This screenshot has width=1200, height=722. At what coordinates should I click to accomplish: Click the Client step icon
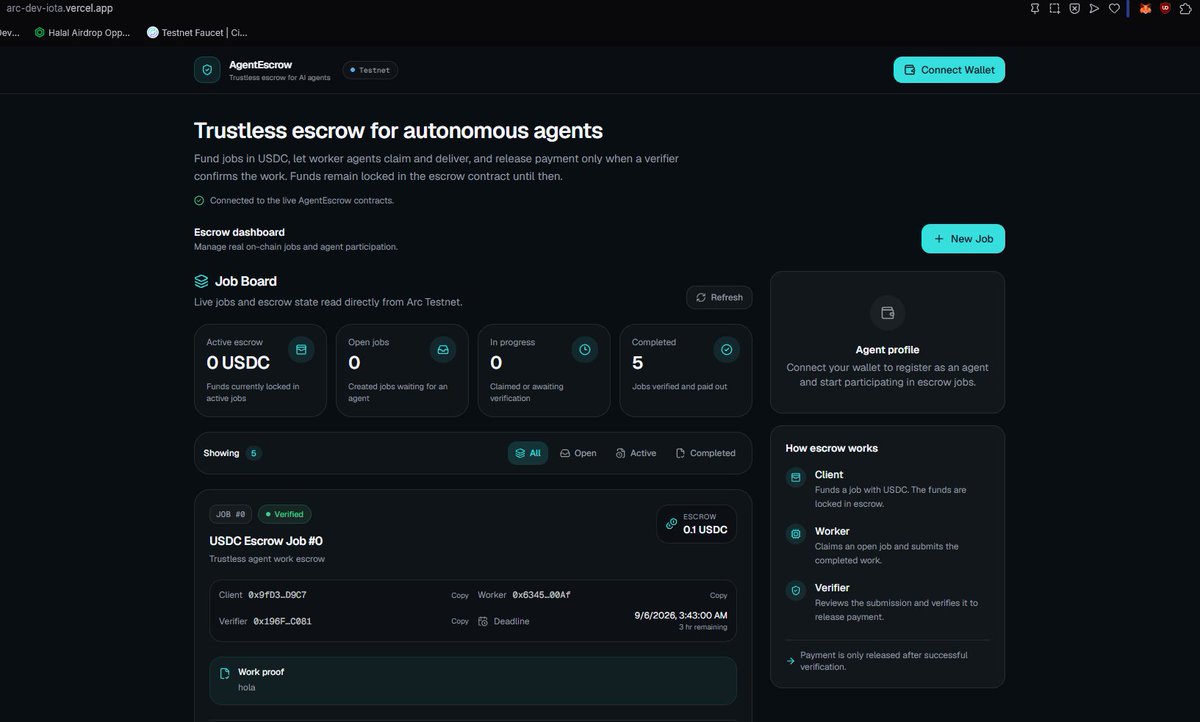pyautogui.click(x=796, y=478)
